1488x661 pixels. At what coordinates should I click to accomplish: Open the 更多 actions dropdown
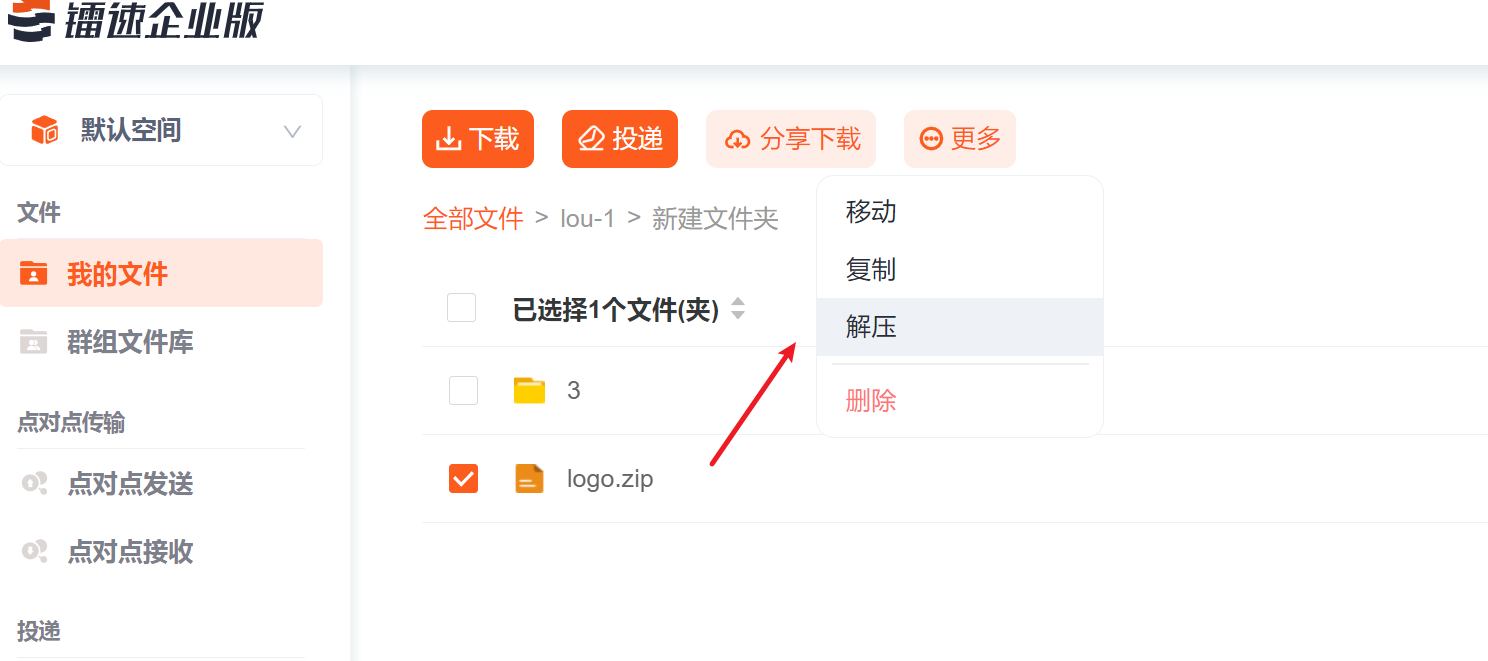[960, 139]
